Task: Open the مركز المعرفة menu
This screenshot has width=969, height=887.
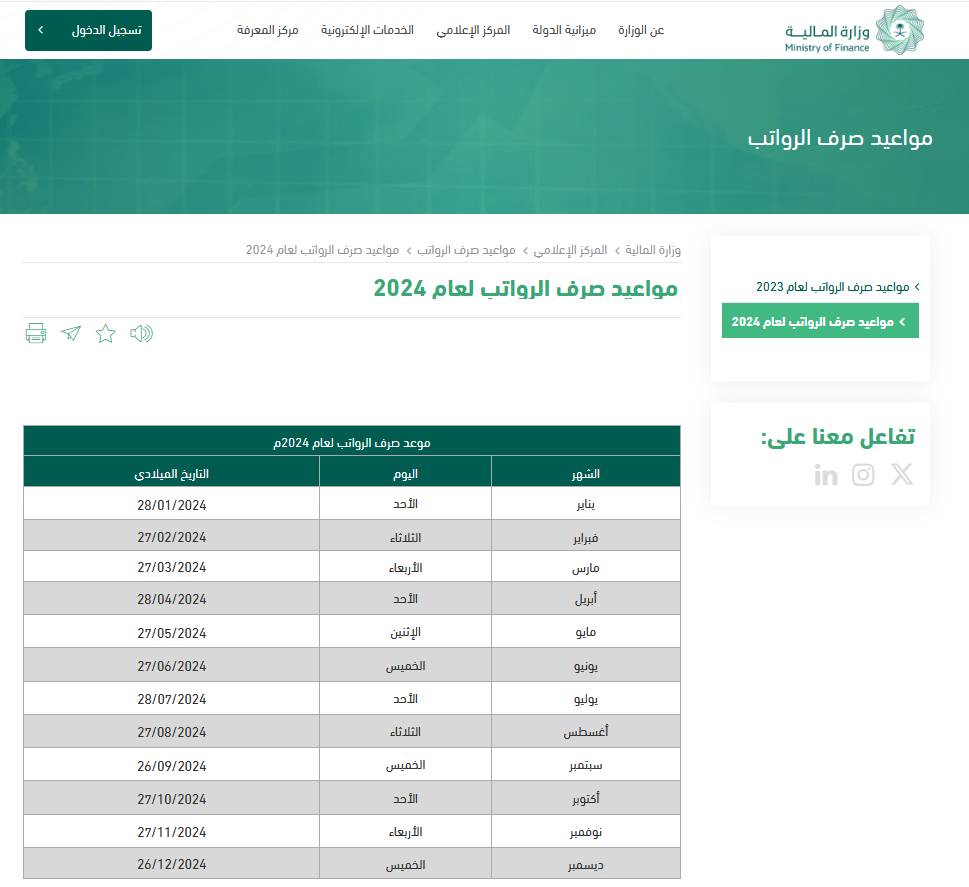Action: pyautogui.click(x=268, y=30)
